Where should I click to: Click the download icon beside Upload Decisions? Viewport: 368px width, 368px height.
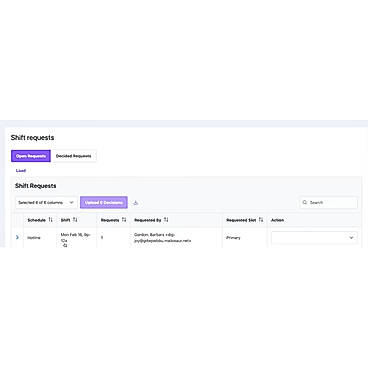click(x=135, y=203)
